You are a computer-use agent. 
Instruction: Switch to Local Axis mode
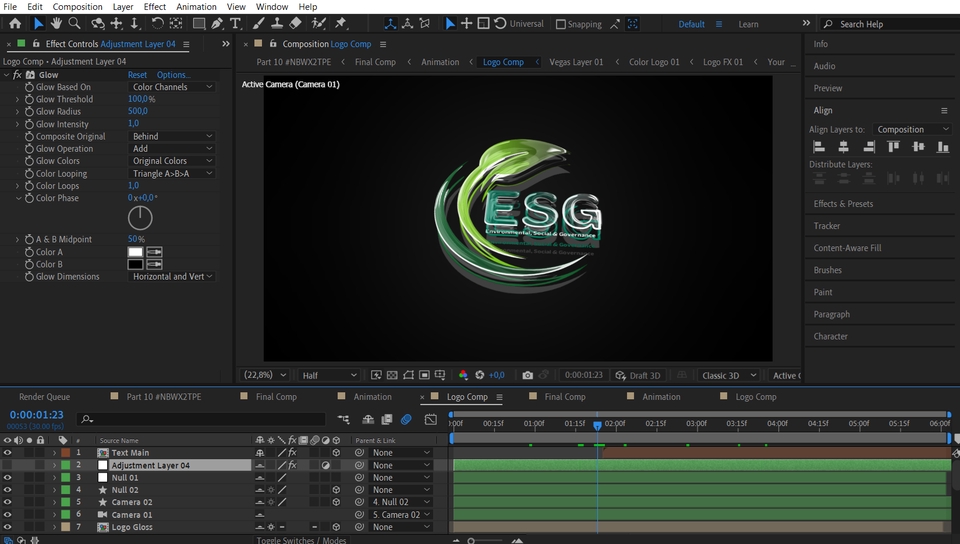(x=390, y=23)
